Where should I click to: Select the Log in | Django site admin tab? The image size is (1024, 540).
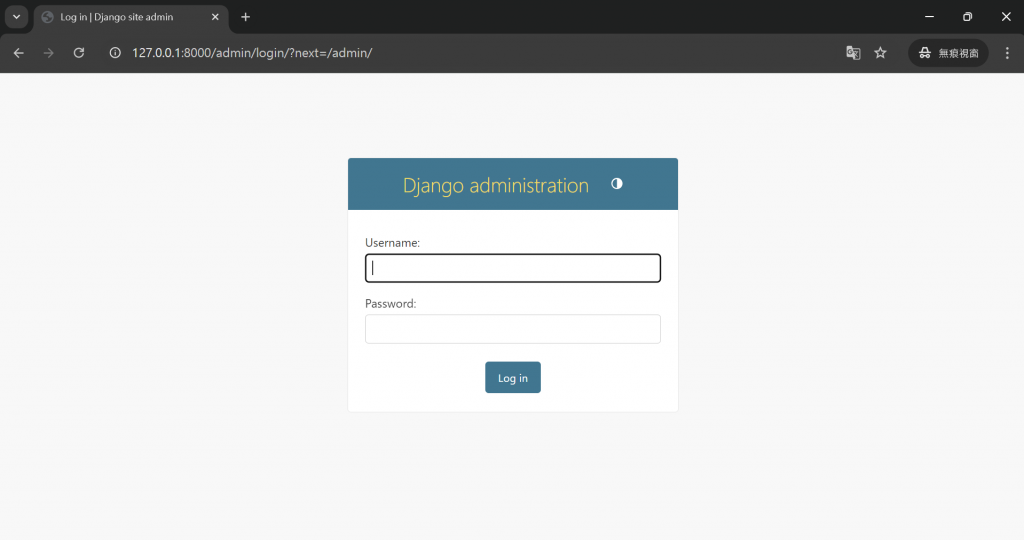(x=131, y=17)
